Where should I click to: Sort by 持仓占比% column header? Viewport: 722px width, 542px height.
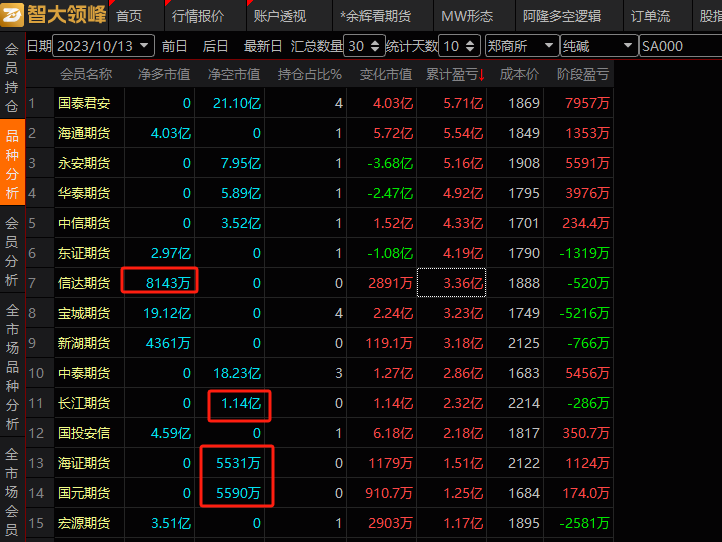click(309, 74)
